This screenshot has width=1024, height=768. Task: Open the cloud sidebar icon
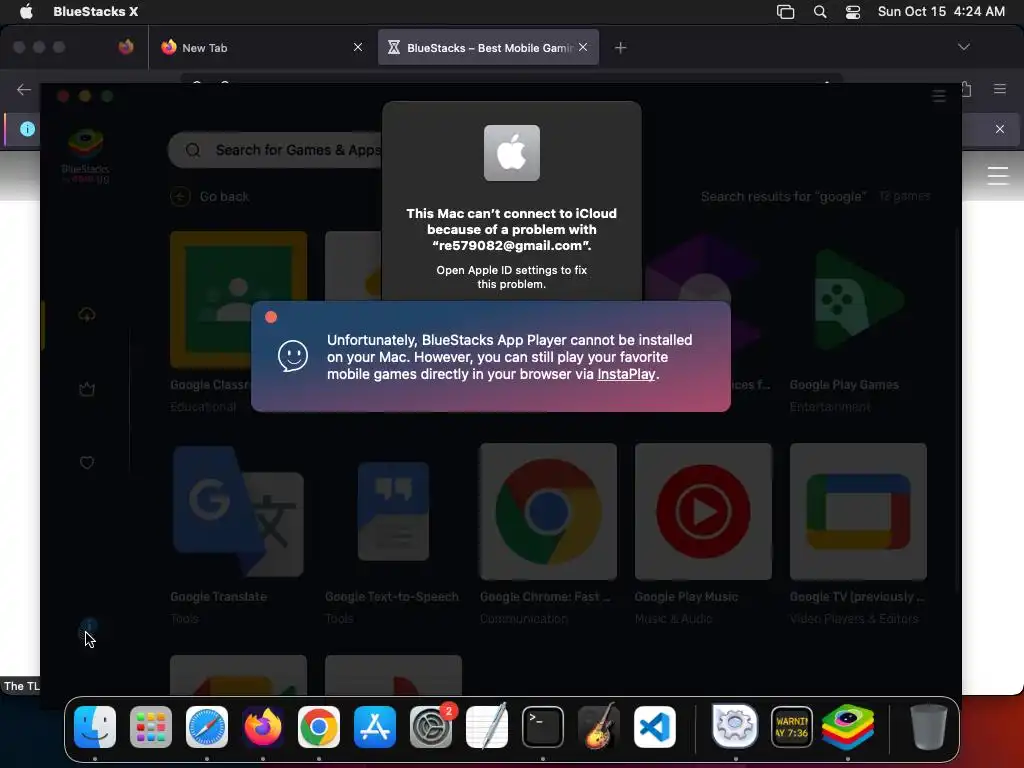coord(87,315)
